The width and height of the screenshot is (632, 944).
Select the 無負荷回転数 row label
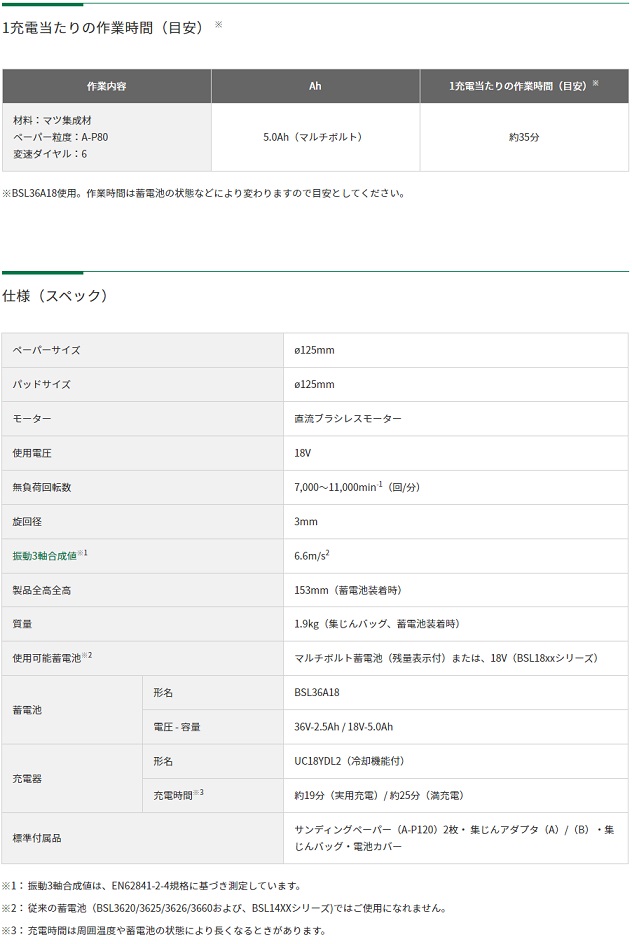(42, 487)
